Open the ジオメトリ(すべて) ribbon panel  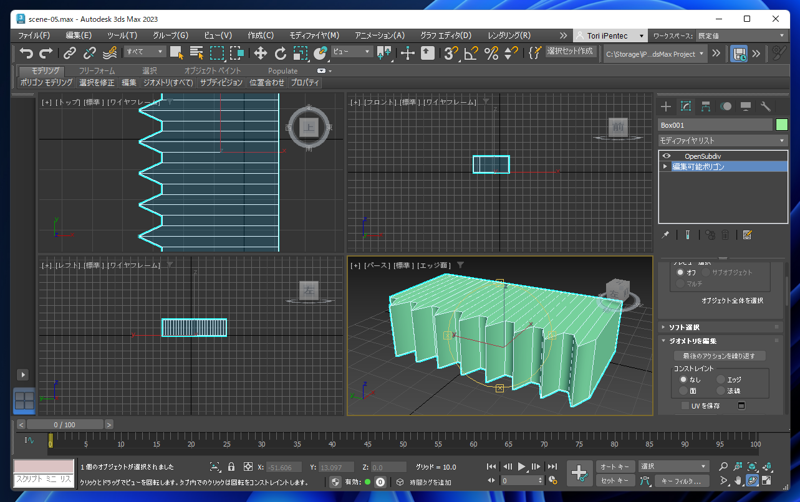click(168, 83)
